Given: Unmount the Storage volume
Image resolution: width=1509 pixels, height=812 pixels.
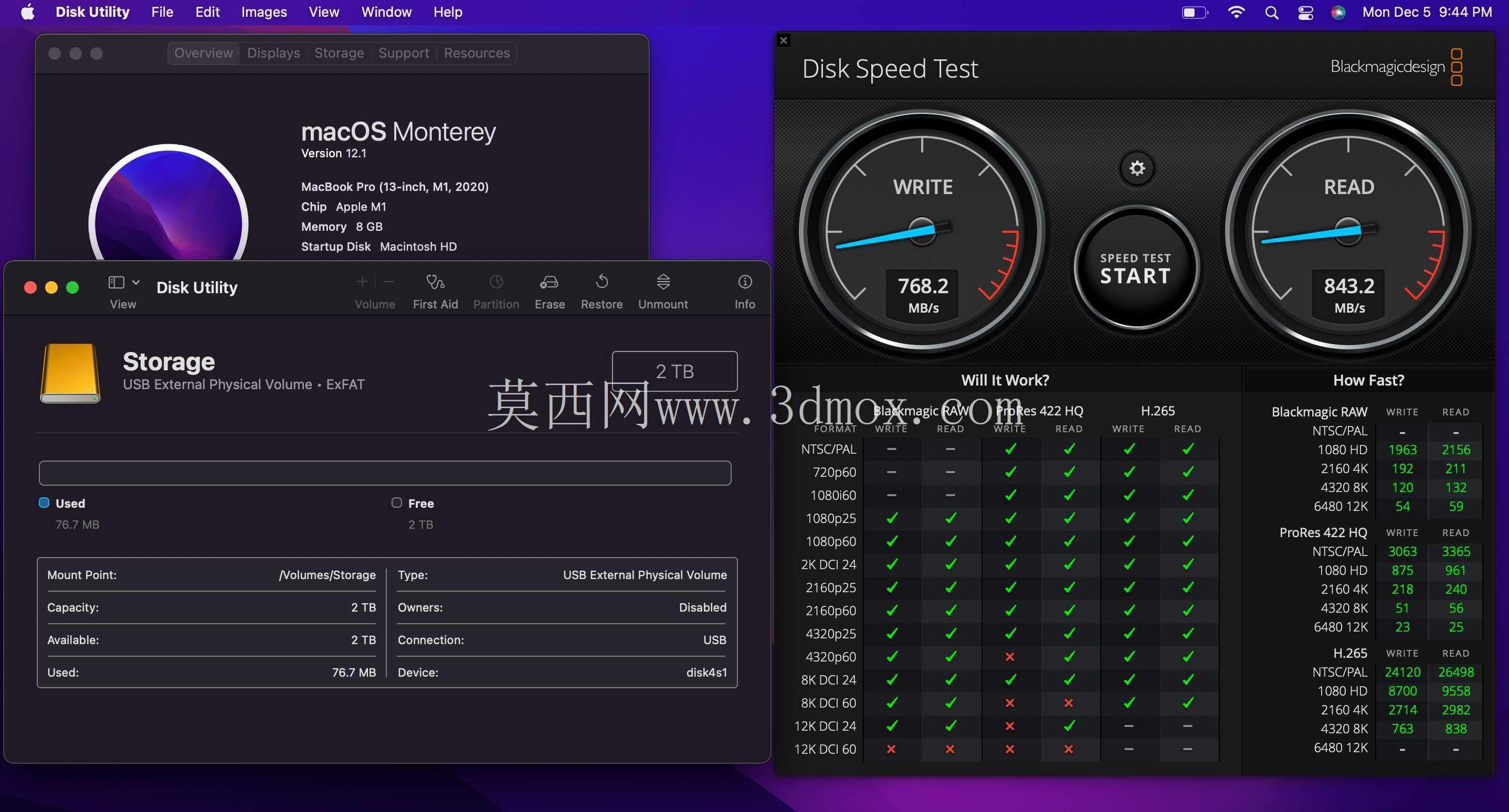Looking at the screenshot, I should 663,292.
